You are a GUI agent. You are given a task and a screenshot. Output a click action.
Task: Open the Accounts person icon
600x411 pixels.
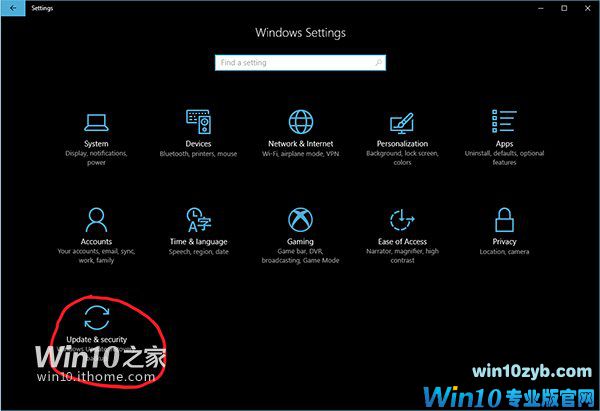97,219
